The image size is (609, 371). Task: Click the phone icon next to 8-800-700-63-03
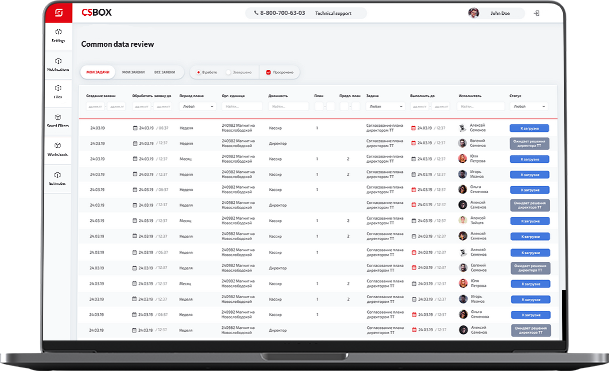256,13
